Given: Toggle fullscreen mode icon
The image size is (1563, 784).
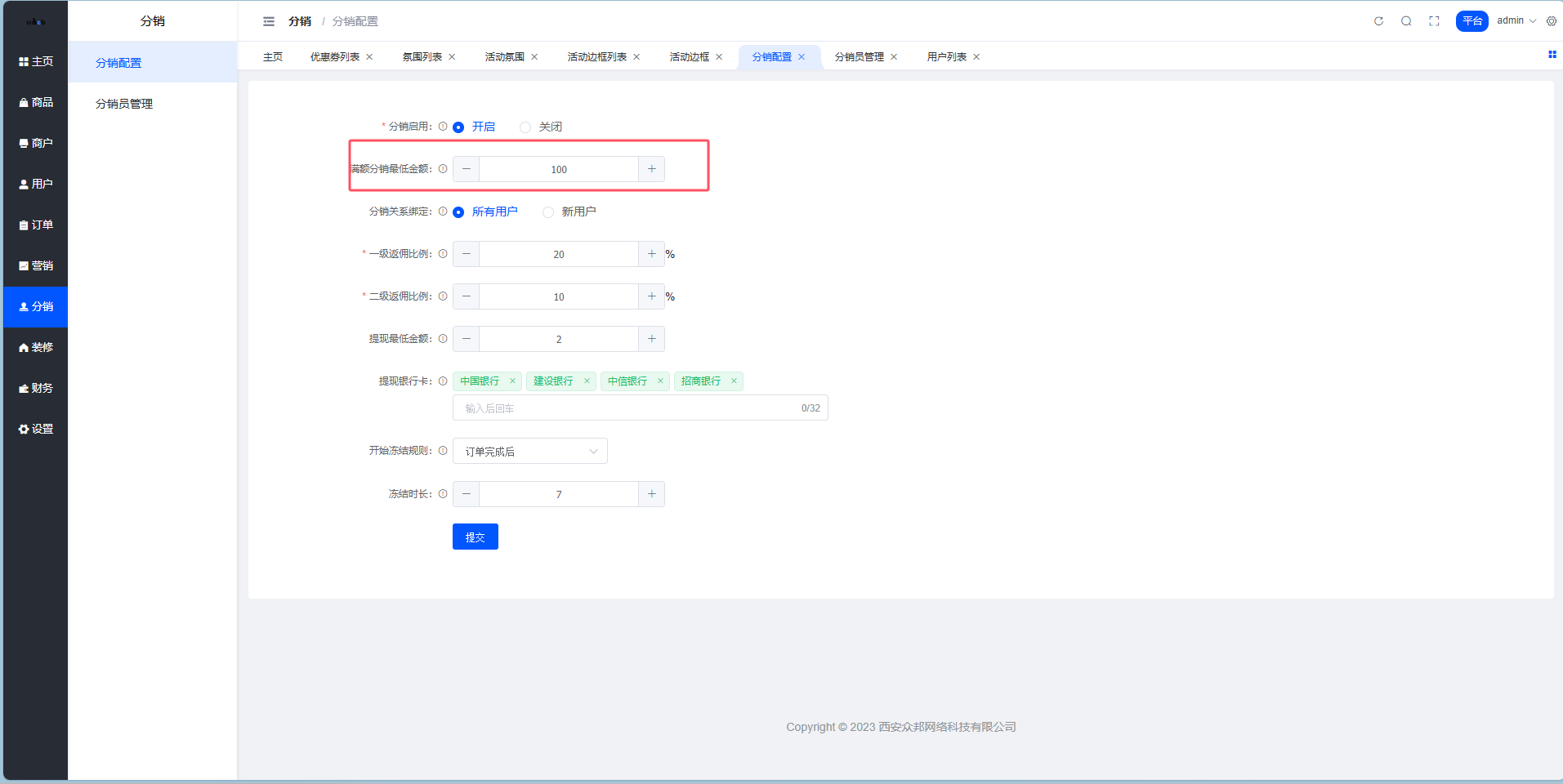Looking at the screenshot, I should point(1434,21).
